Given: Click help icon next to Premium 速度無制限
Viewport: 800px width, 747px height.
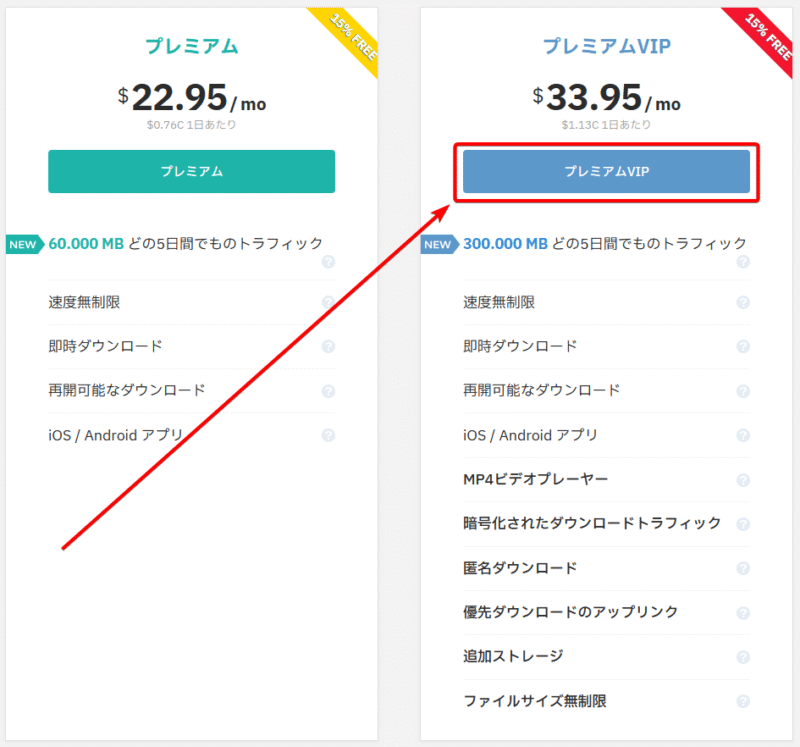Looking at the screenshot, I should point(328,302).
